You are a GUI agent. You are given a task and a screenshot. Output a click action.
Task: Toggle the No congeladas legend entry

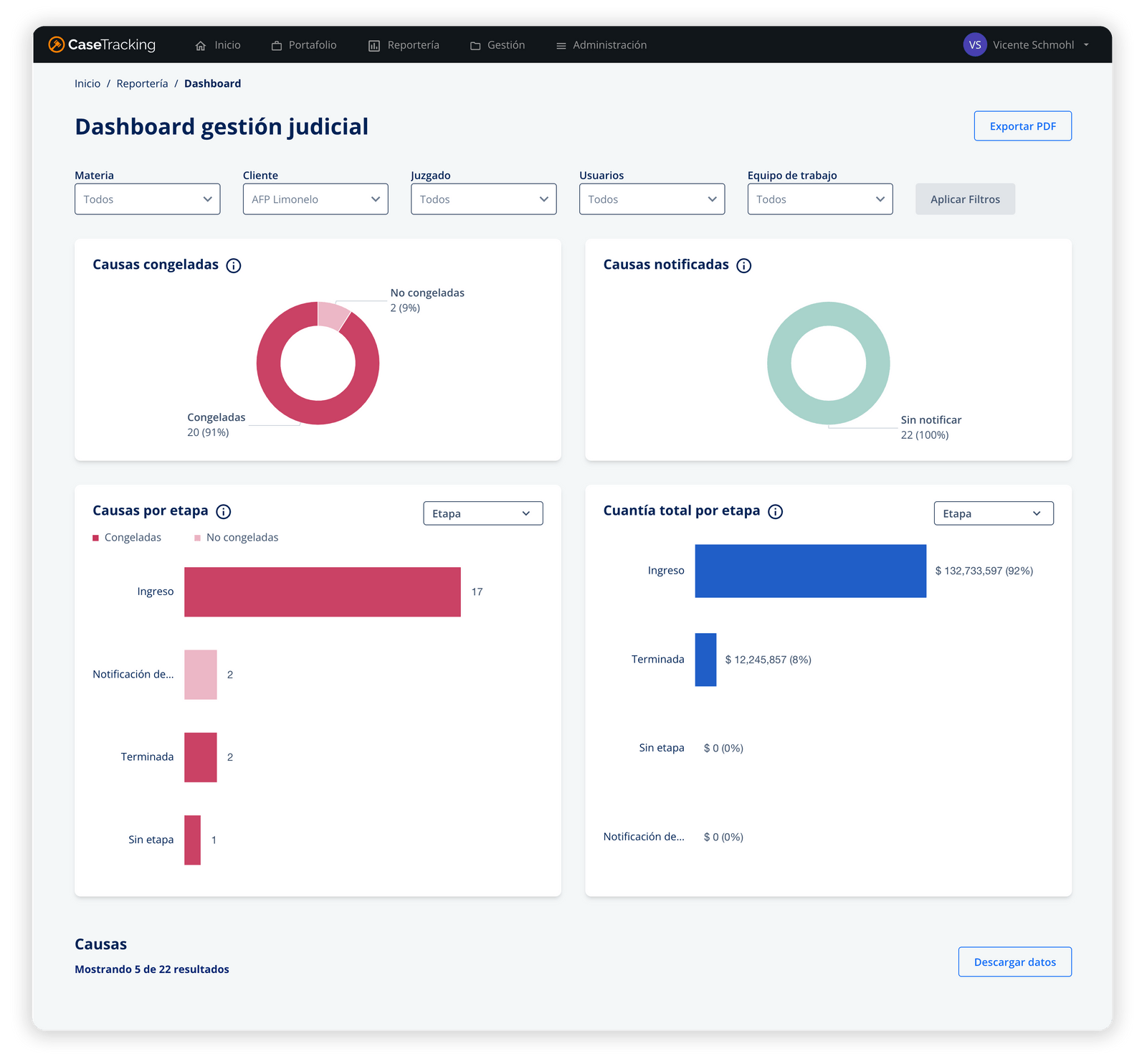pyautogui.click(x=237, y=537)
